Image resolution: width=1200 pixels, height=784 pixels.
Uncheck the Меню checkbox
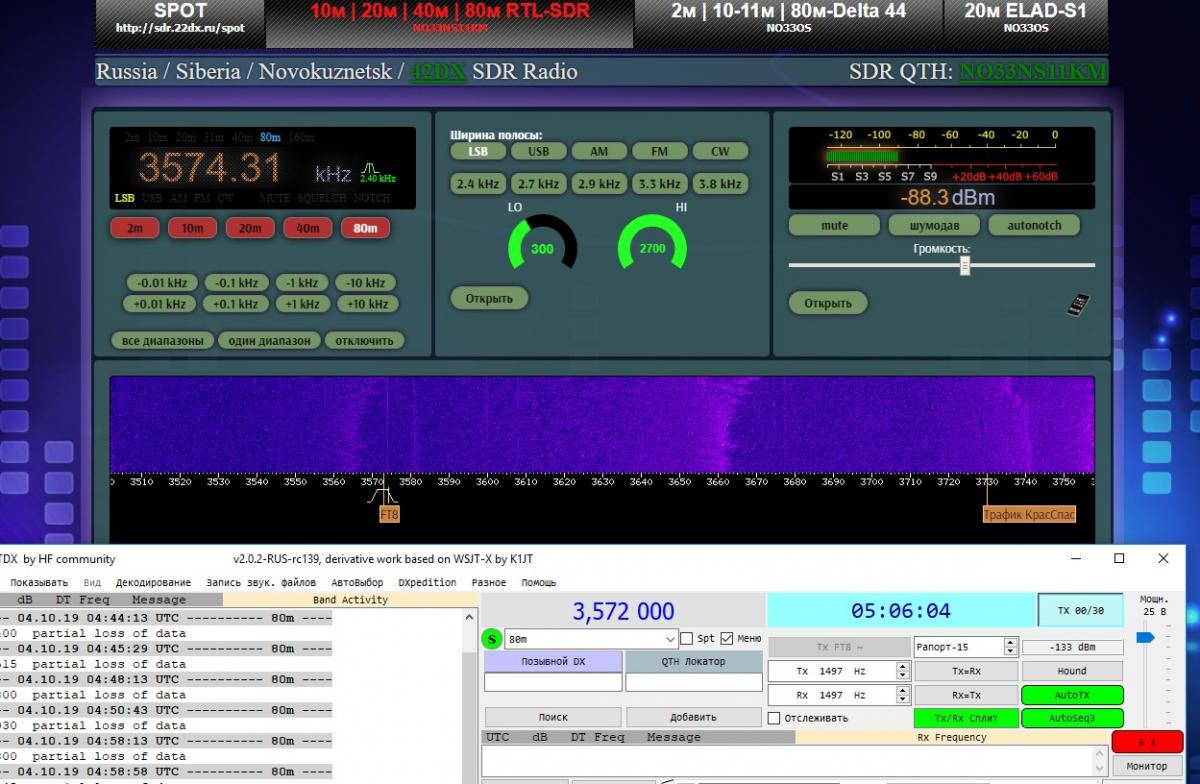[726, 639]
